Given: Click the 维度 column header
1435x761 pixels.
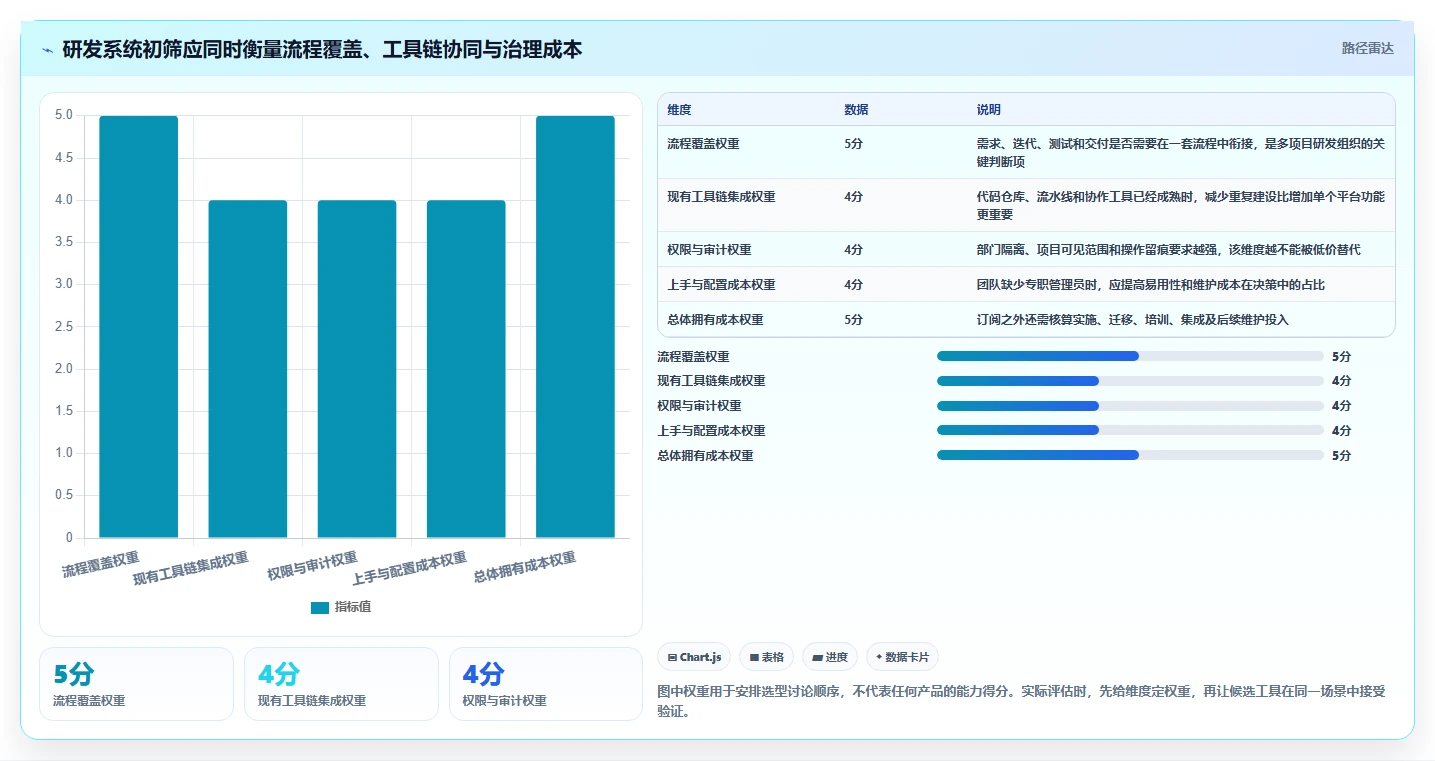Looking at the screenshot, I should point(679,110).
